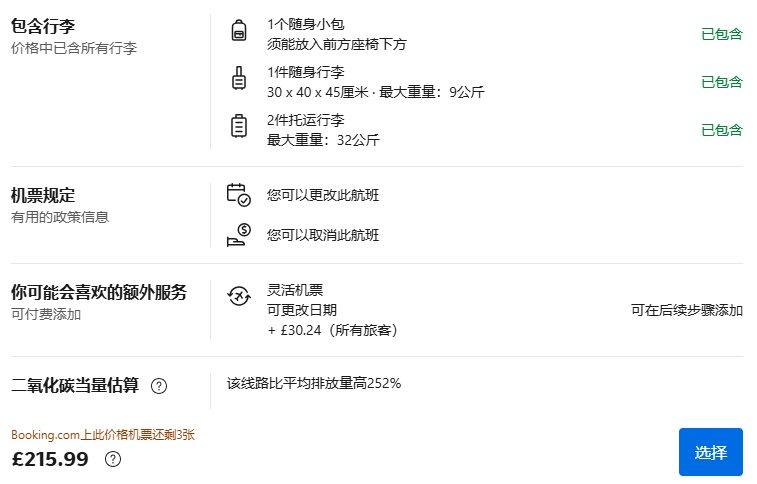This screenshot has width=757, height=484.
Task: Click the blue 选择 button
Action: (711, 452)
